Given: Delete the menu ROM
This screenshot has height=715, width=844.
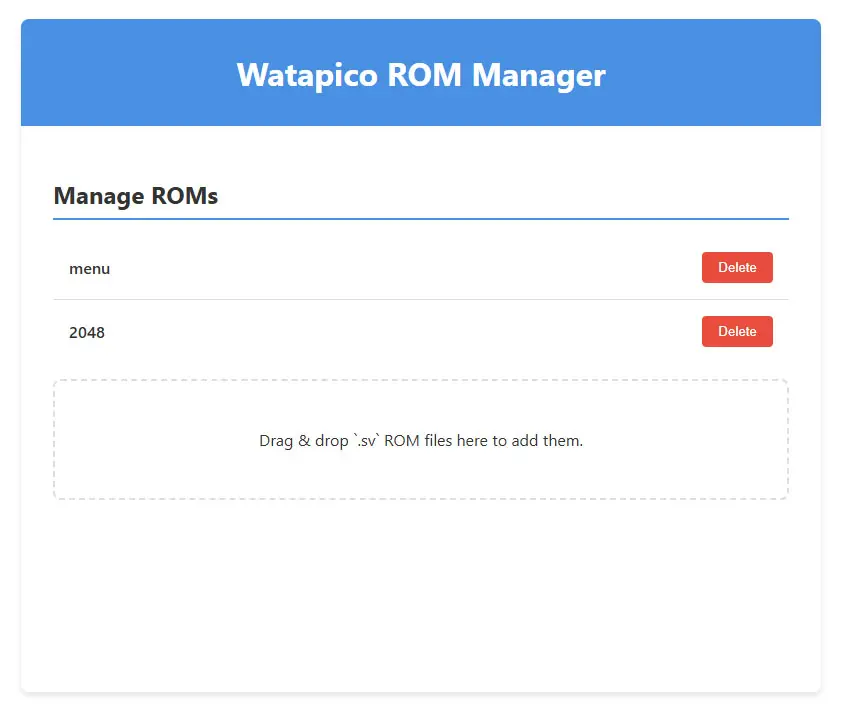Looking at the screenshot, I should pos(737,268).
